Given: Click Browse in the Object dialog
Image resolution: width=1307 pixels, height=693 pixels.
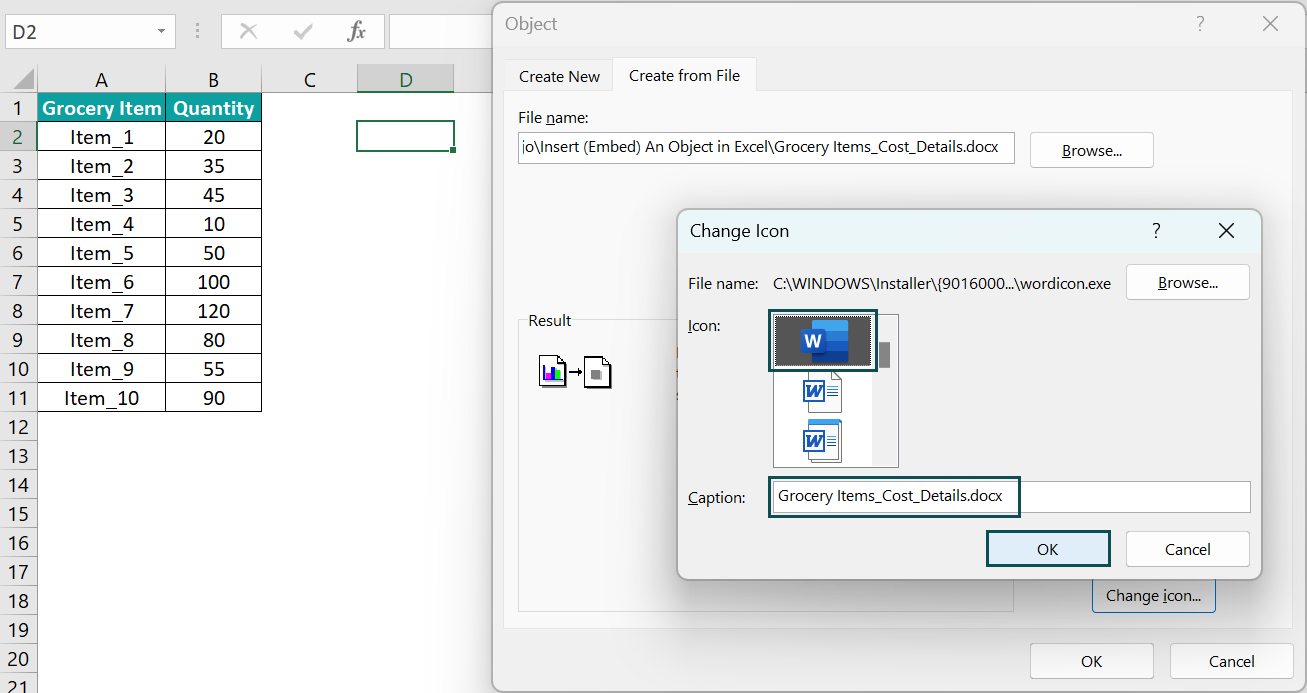Looking at the screenshot, I should [x=1091, y=150].
